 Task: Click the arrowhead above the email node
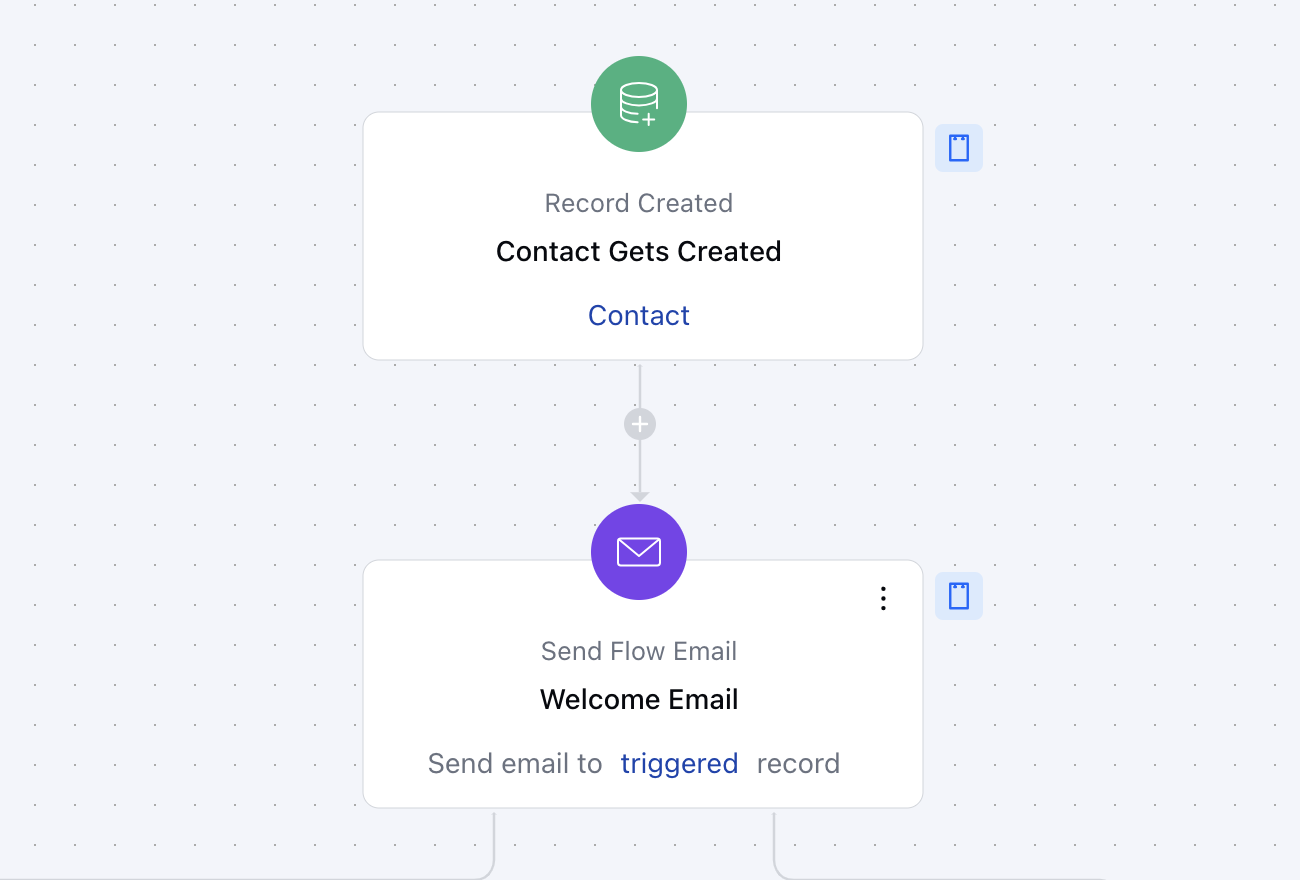(640, 497)
